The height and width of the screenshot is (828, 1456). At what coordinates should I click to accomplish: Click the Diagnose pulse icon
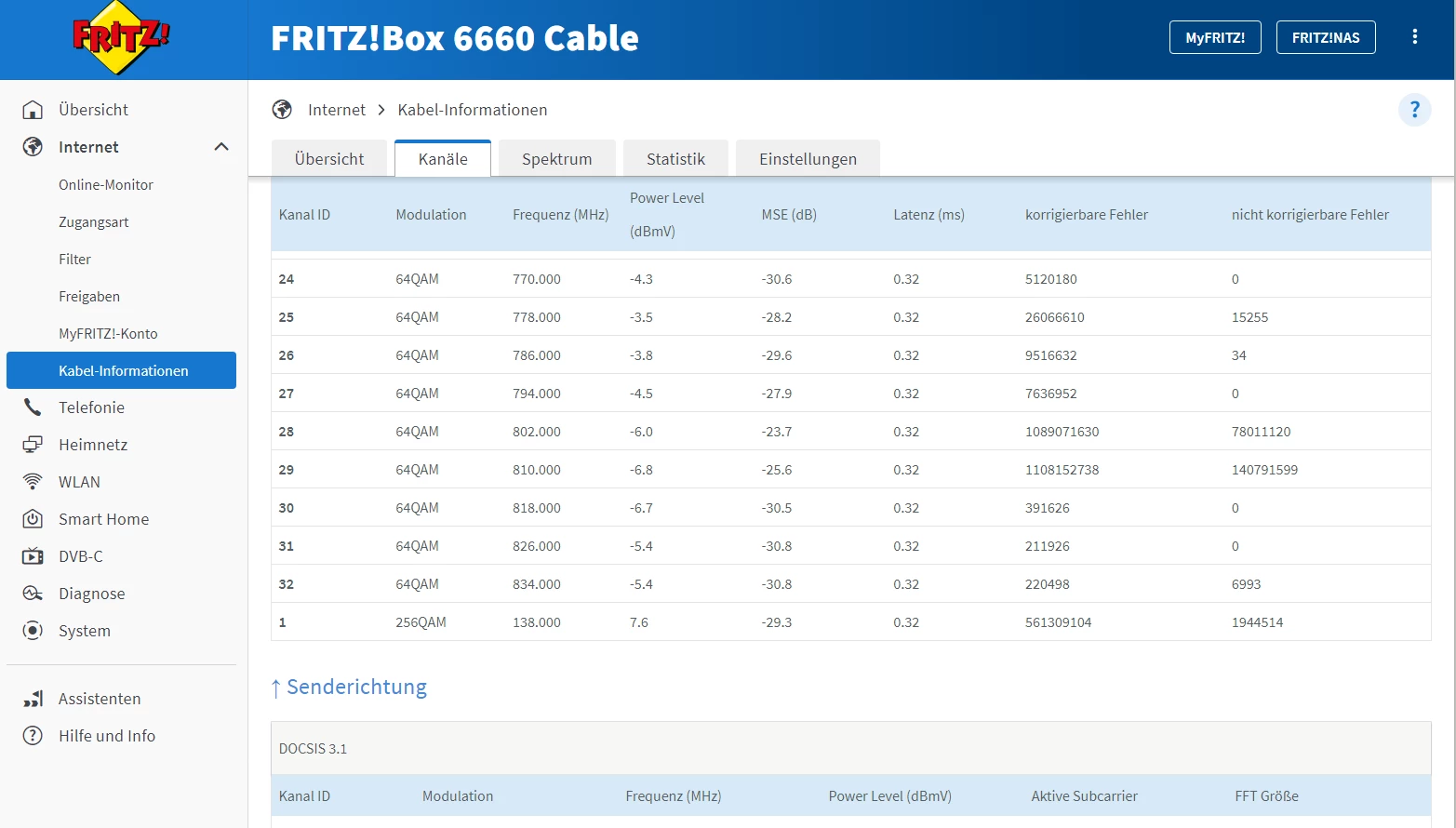[x=33, y=594]
